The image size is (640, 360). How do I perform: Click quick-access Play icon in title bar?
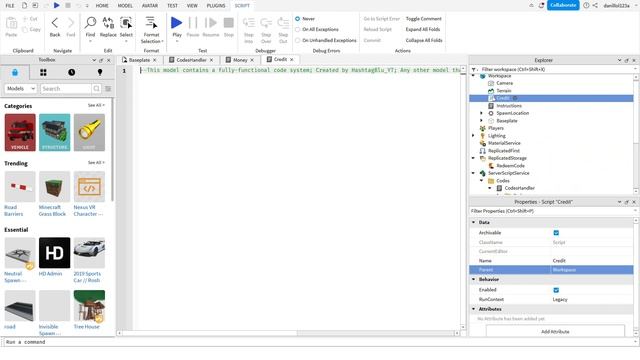[57, 5]
